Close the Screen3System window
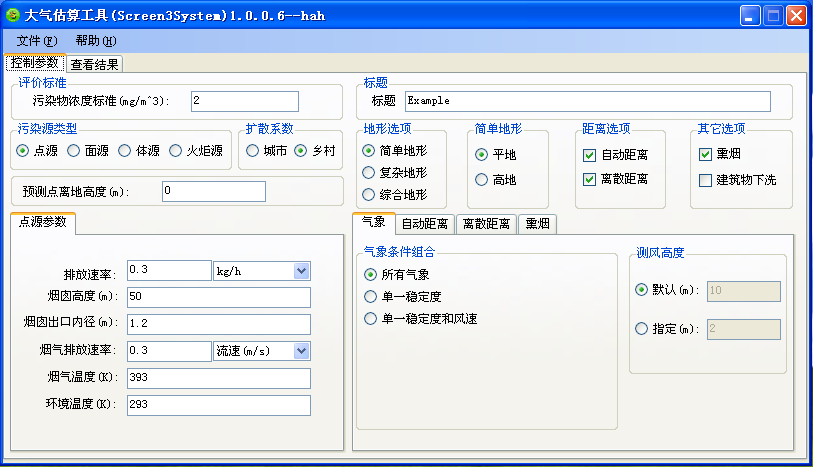Screen dimensions: 813x467 tap(796, 16)
